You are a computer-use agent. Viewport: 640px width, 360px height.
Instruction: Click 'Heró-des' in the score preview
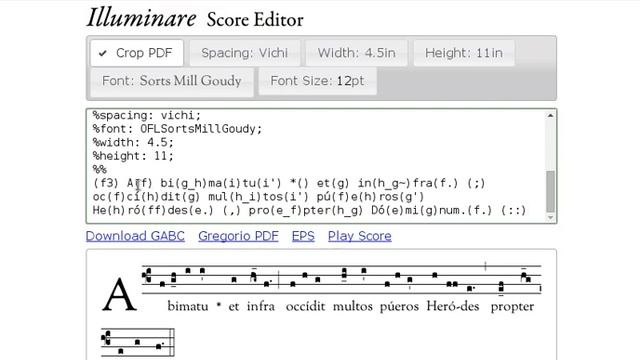point(453,306)
